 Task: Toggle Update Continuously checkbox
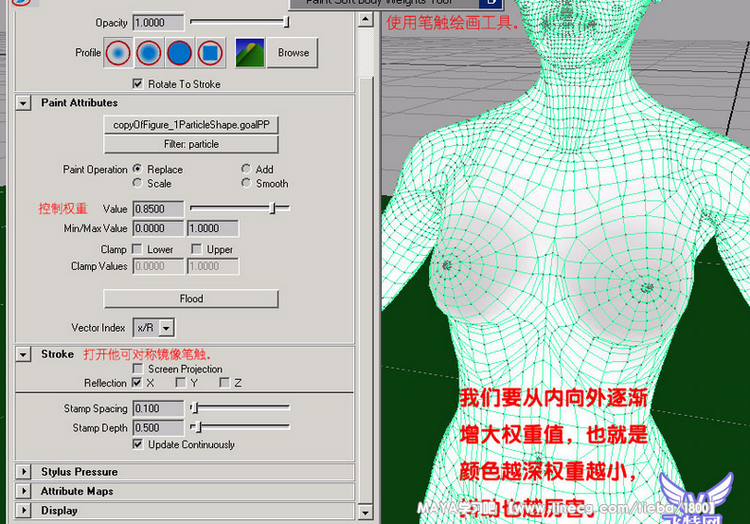pos(138,444)
